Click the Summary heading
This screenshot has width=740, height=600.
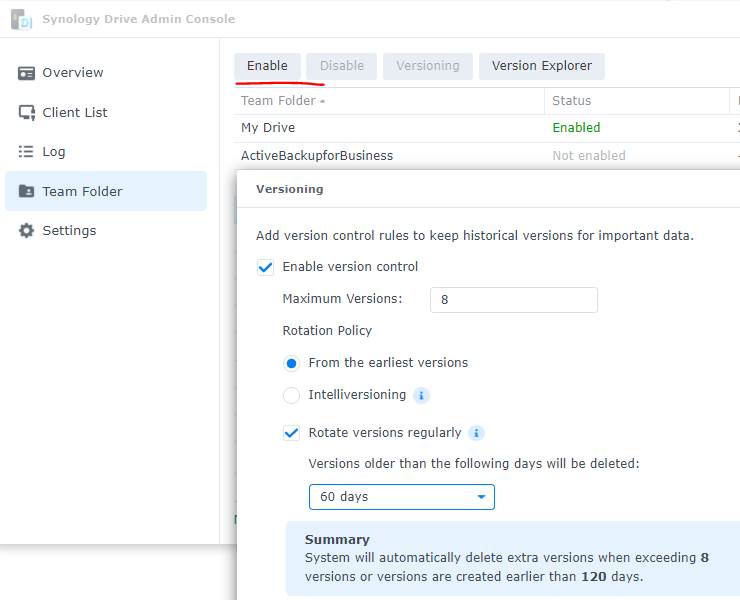337,540
